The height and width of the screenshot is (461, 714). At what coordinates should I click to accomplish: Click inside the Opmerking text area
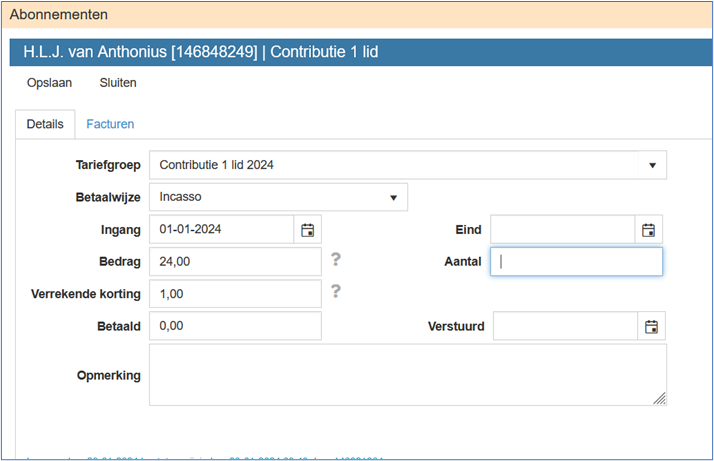click(408, 375)
